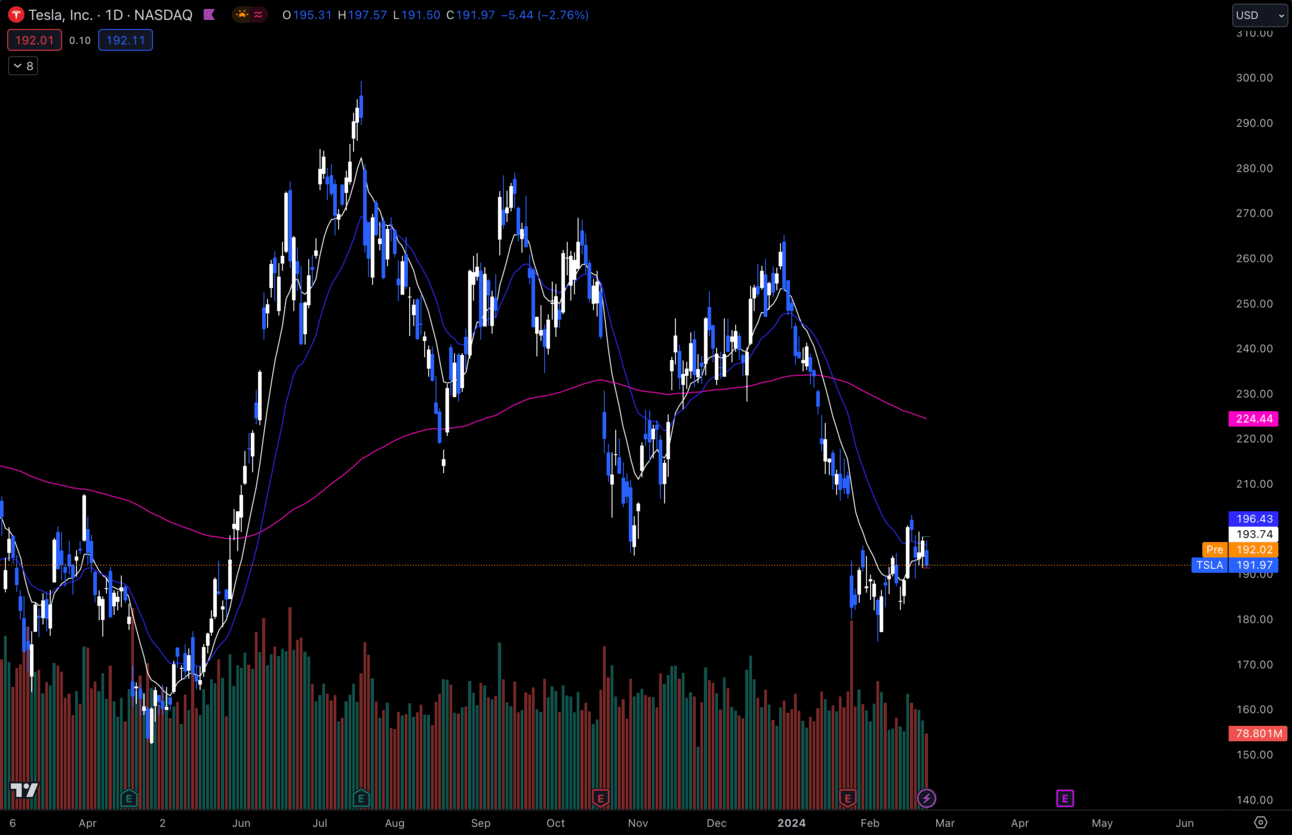This screenshot has width=1292, height=835.
Task: Open green earnings E marker for April 2023
Action: [x=129, y=798]
